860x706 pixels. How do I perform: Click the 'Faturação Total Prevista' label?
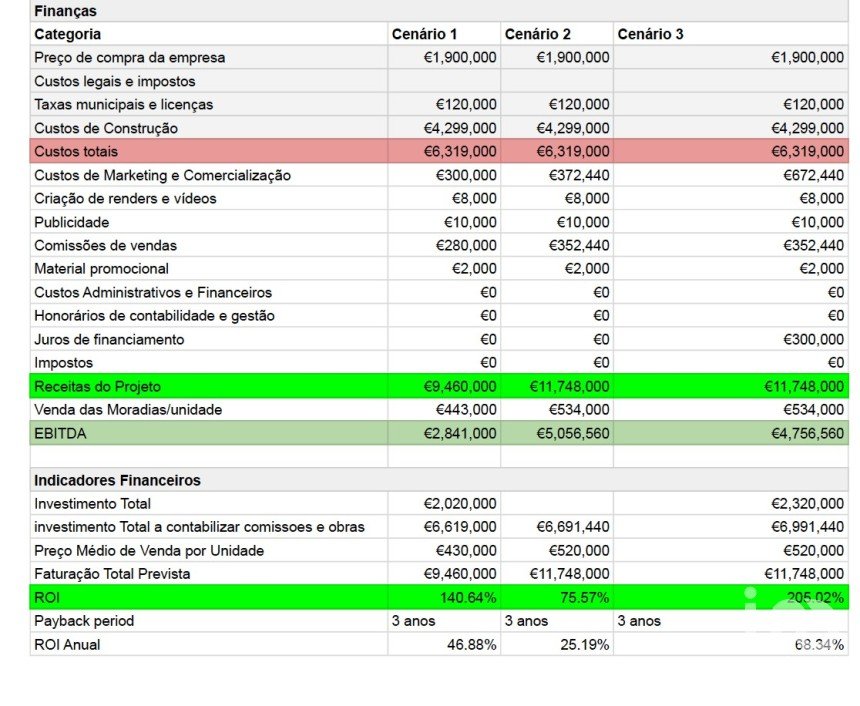(x=112, y=574)
